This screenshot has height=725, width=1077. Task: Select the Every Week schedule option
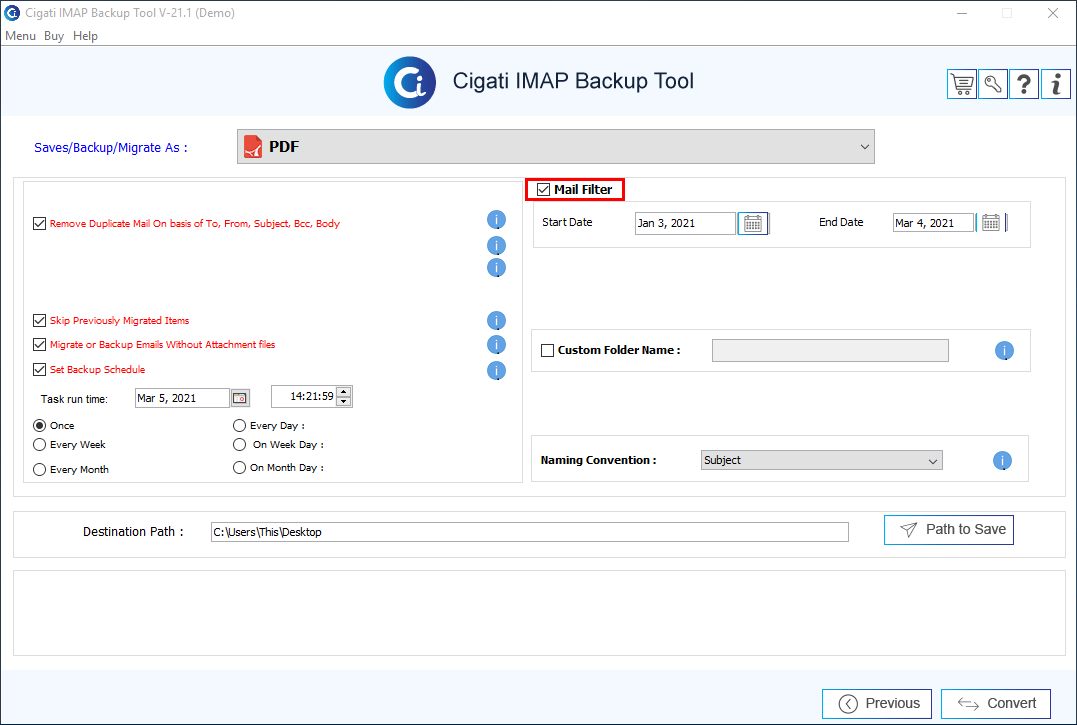click(x=40, y=445)
